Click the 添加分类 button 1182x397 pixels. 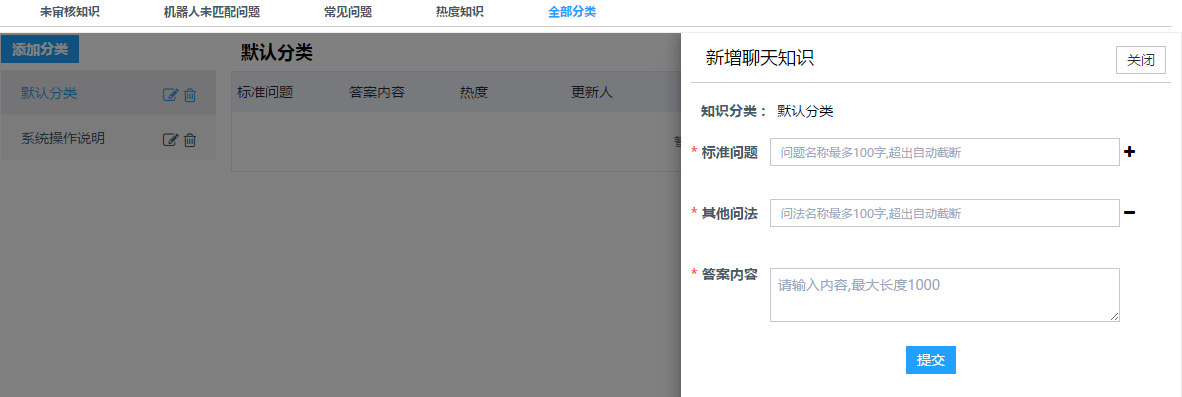click(40, 50)
